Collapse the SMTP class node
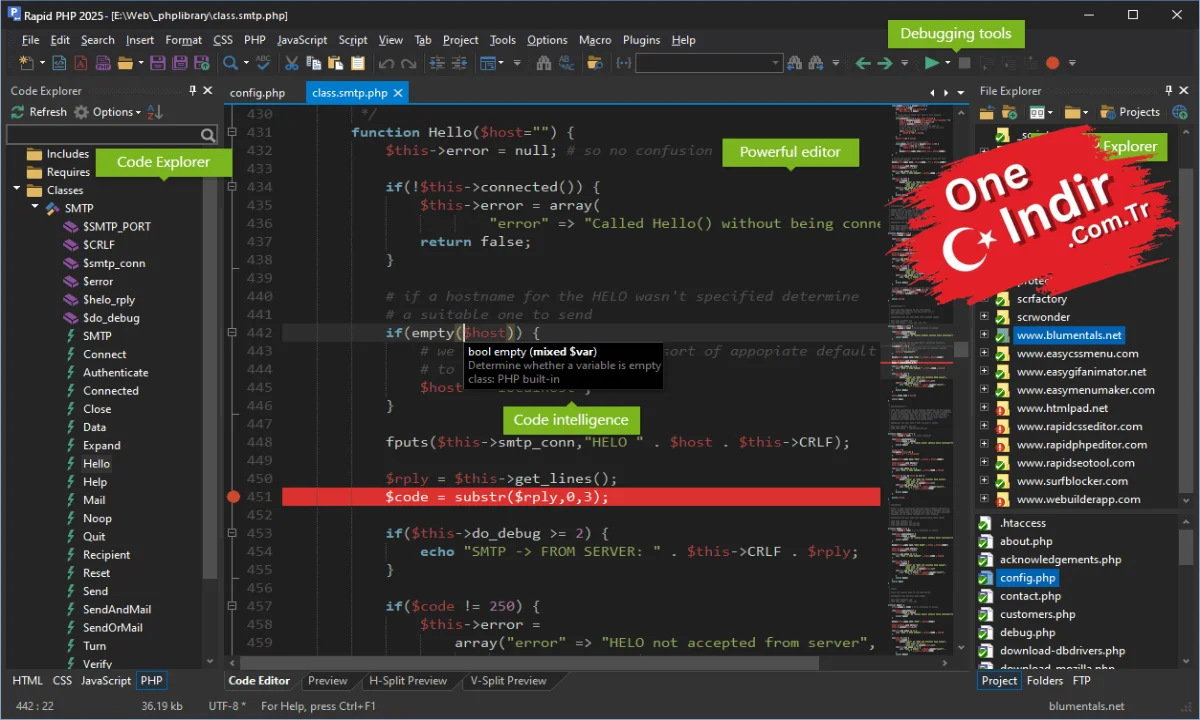 point(35,208)
